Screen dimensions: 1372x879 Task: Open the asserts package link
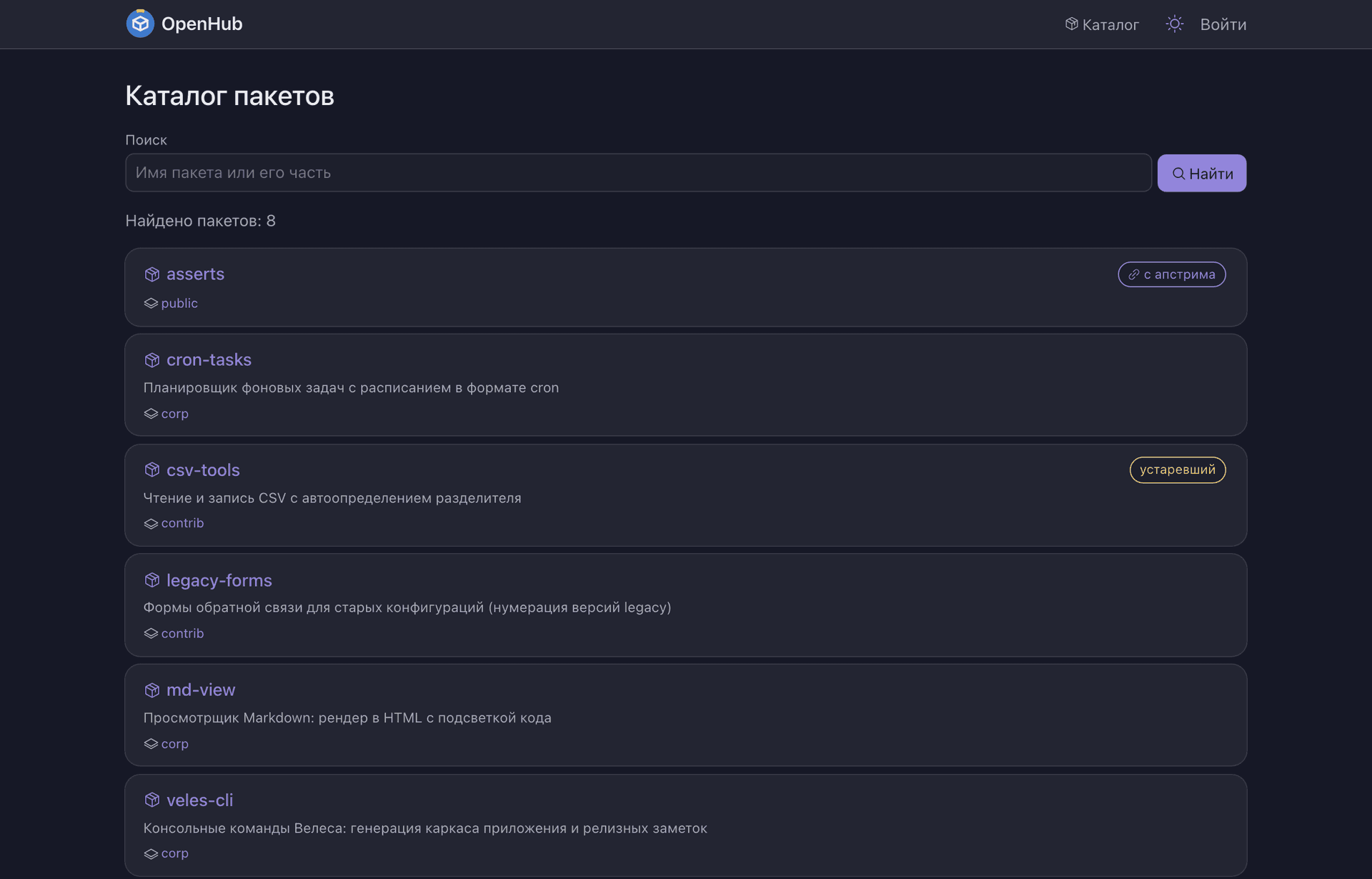(x=195, y=274)
